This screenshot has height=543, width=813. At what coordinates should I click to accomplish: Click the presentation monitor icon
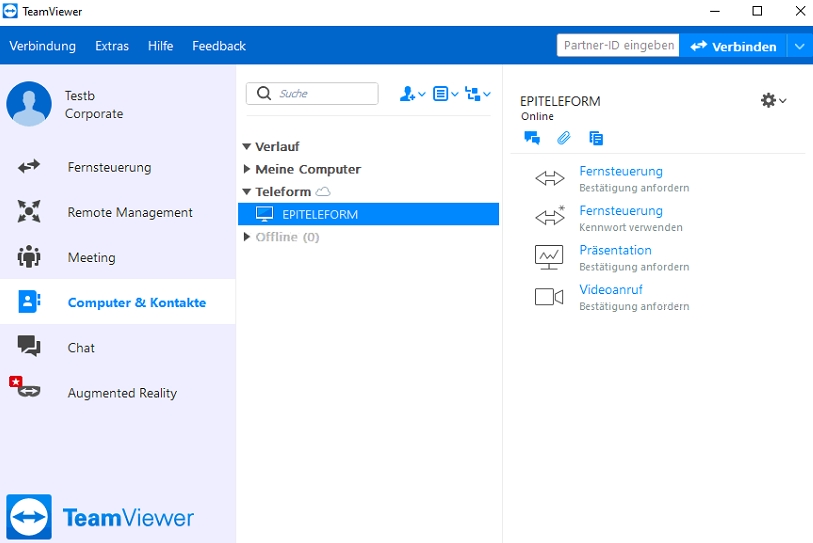click(549, 257)
